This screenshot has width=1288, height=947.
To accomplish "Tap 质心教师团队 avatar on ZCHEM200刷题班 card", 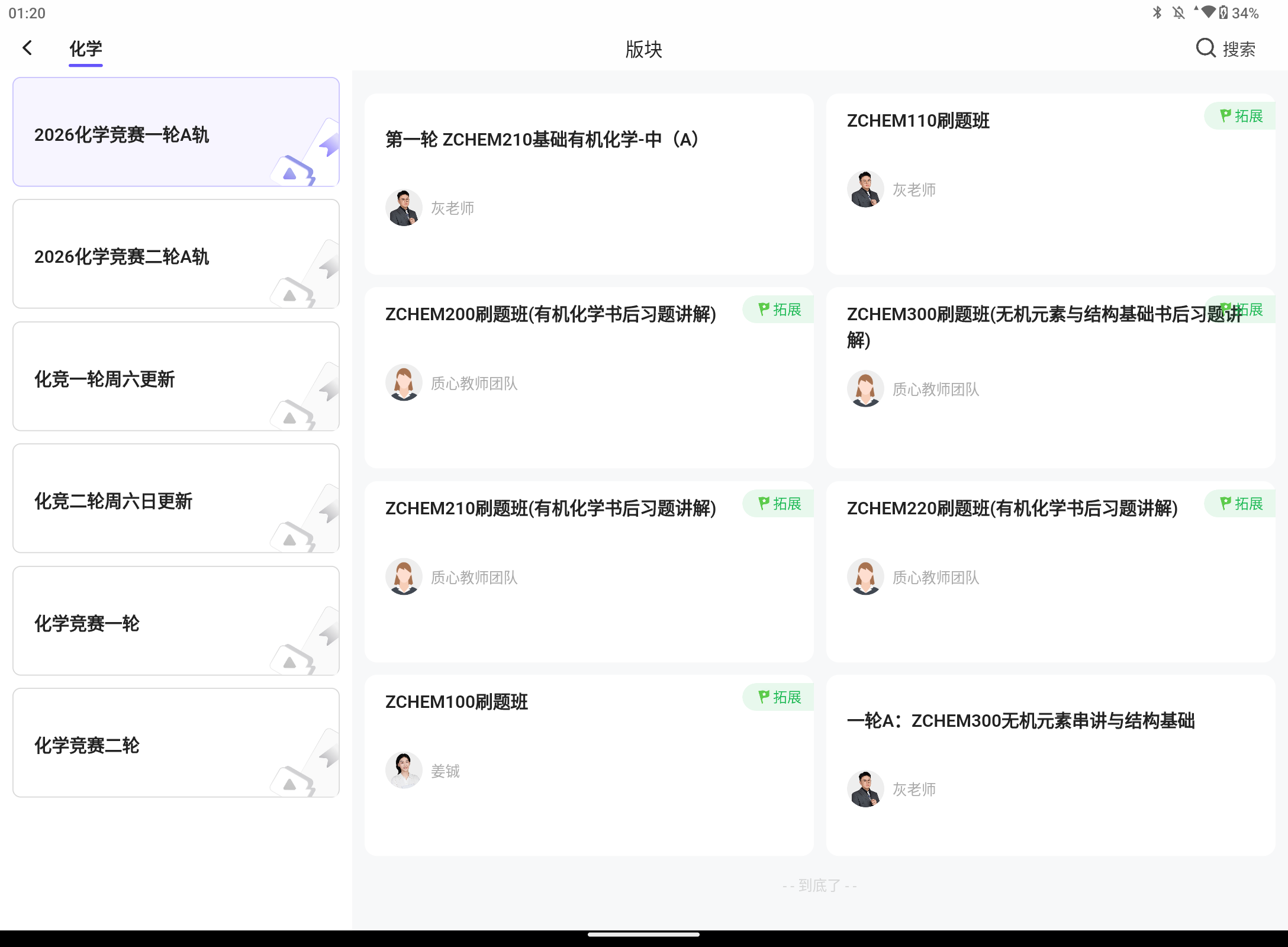I will point(404,383).
